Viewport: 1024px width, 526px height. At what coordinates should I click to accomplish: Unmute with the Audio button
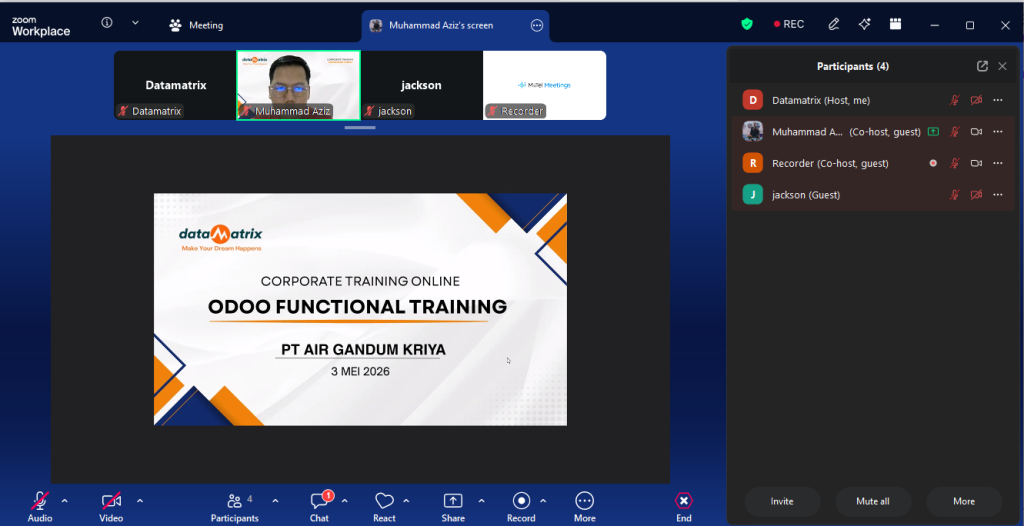40,508
